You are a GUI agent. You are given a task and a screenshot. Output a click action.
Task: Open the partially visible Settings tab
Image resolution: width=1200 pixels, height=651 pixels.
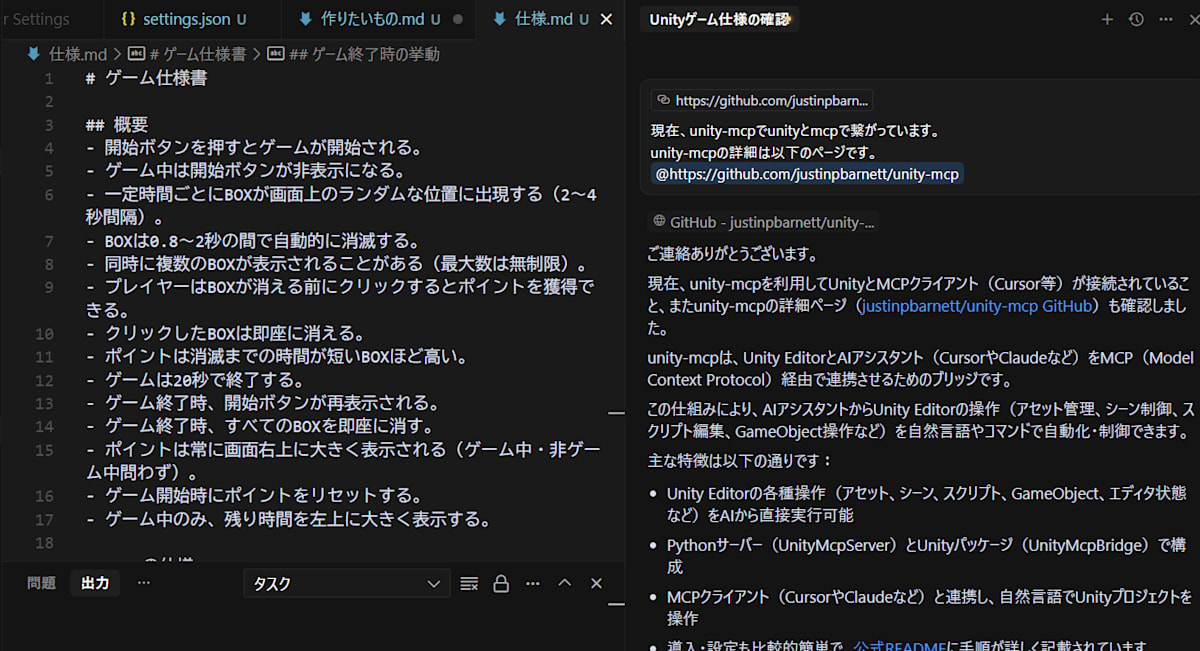click(36, 19)
